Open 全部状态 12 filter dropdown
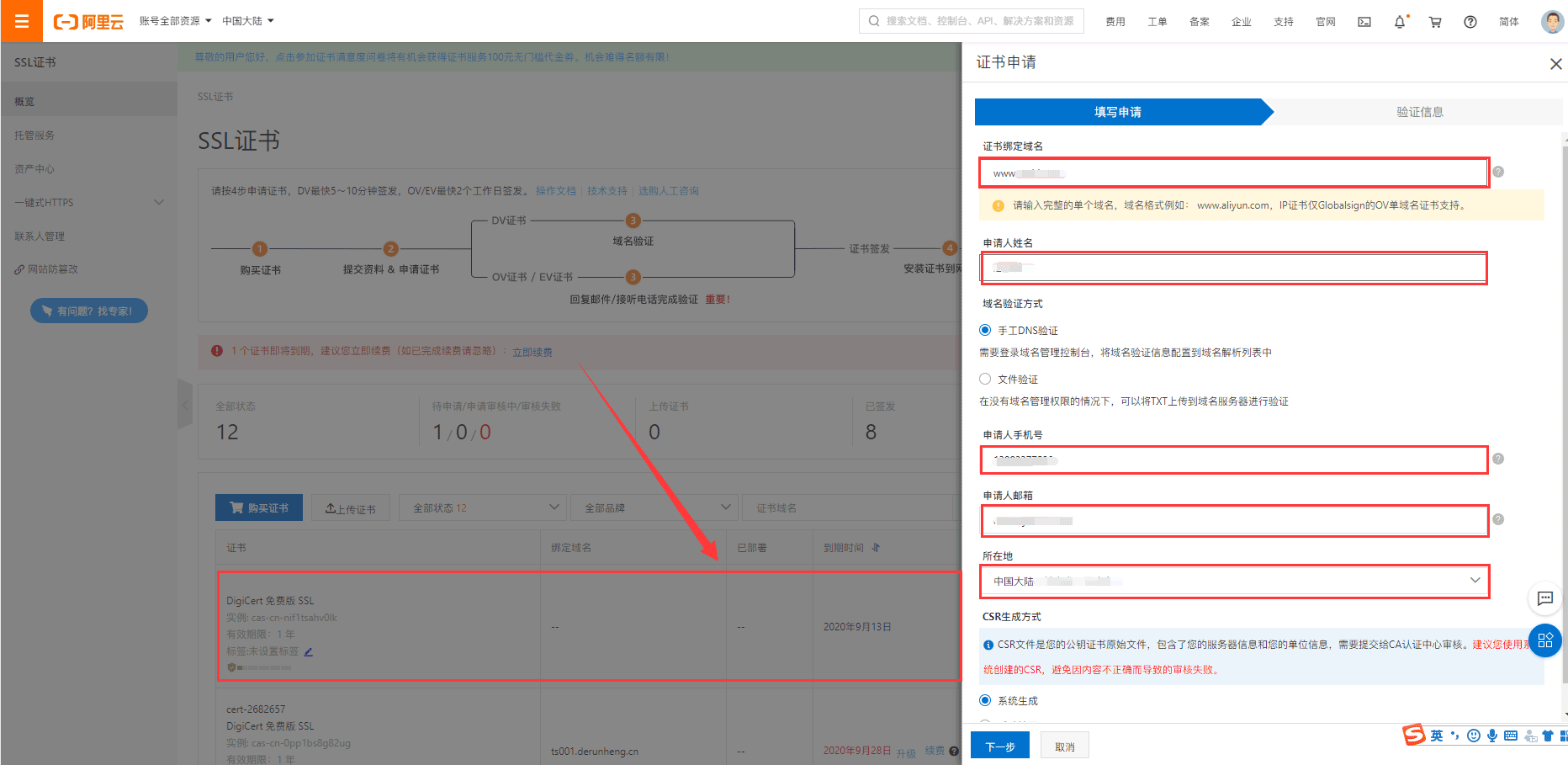This screenshot has height=765, width=1568. (x=481, y=507)
